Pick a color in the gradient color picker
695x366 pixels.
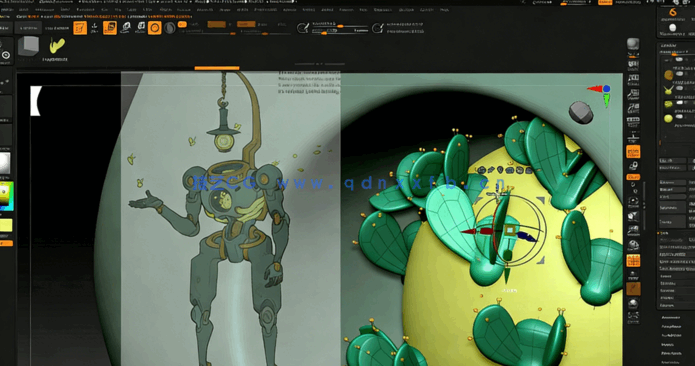(x=7, y=196)
